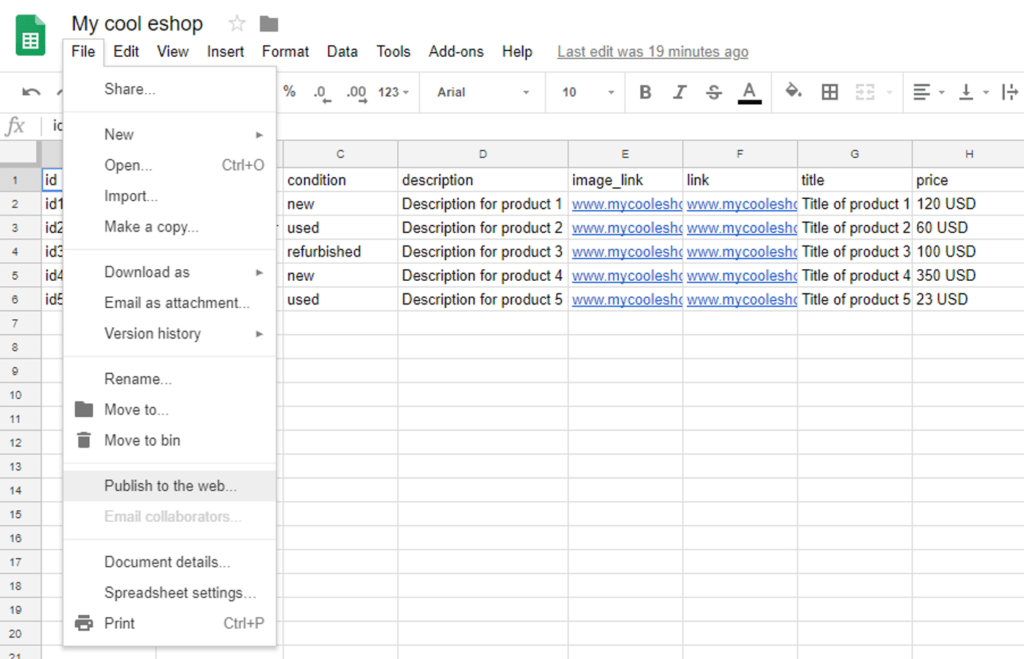The width and height of the screenshot is (1024, 659).
Task: Open the Help menu
Action: [517, 52]
